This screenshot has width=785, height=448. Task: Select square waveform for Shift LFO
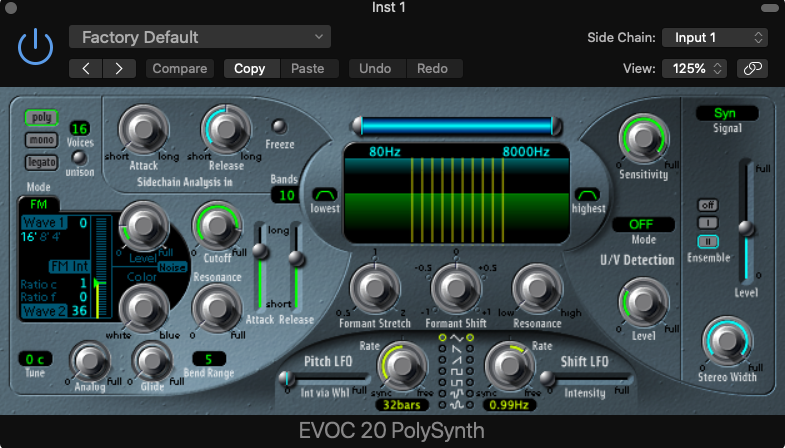click(470, 371)
